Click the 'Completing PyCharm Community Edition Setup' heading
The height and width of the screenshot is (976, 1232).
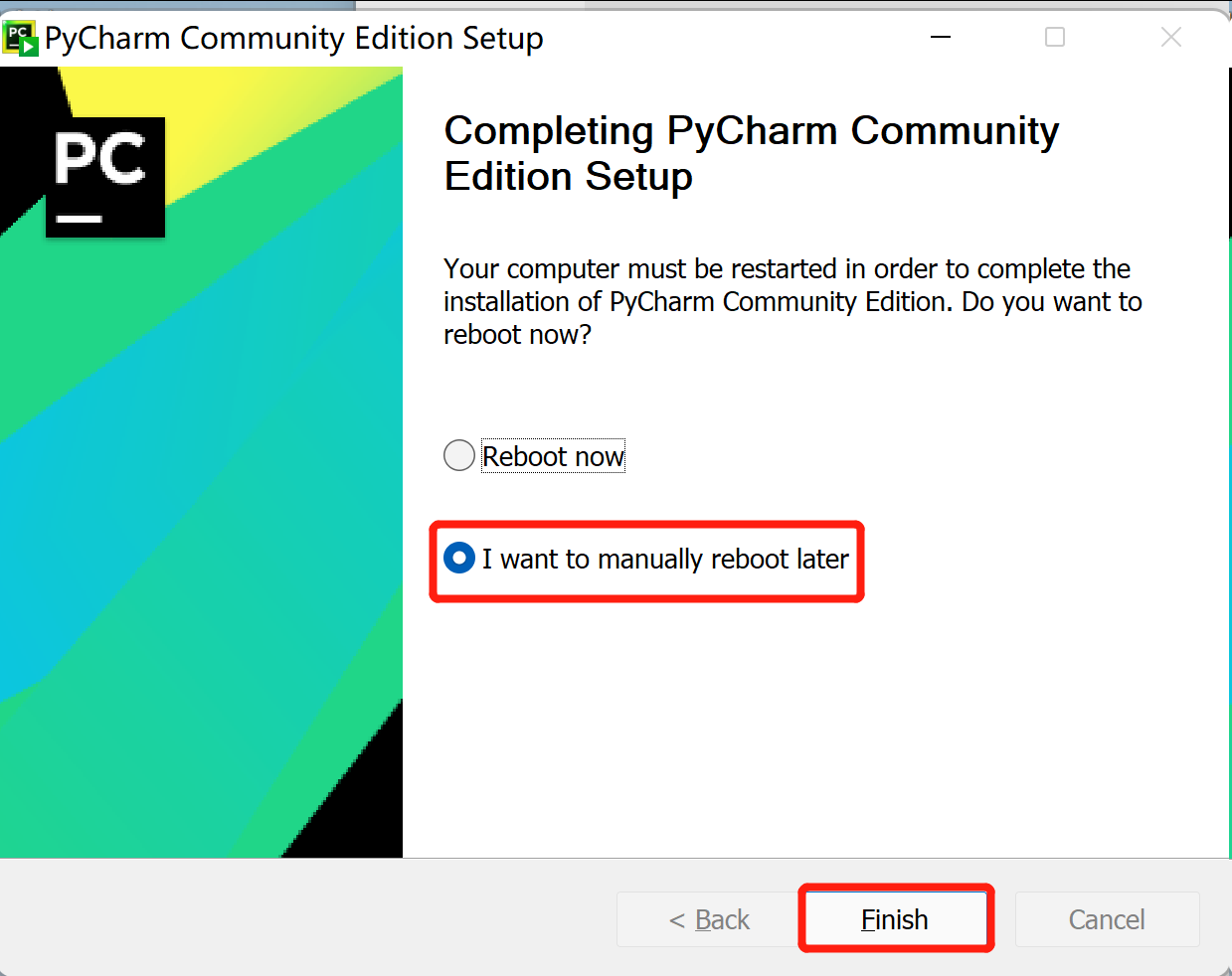(x=751, y=153)
